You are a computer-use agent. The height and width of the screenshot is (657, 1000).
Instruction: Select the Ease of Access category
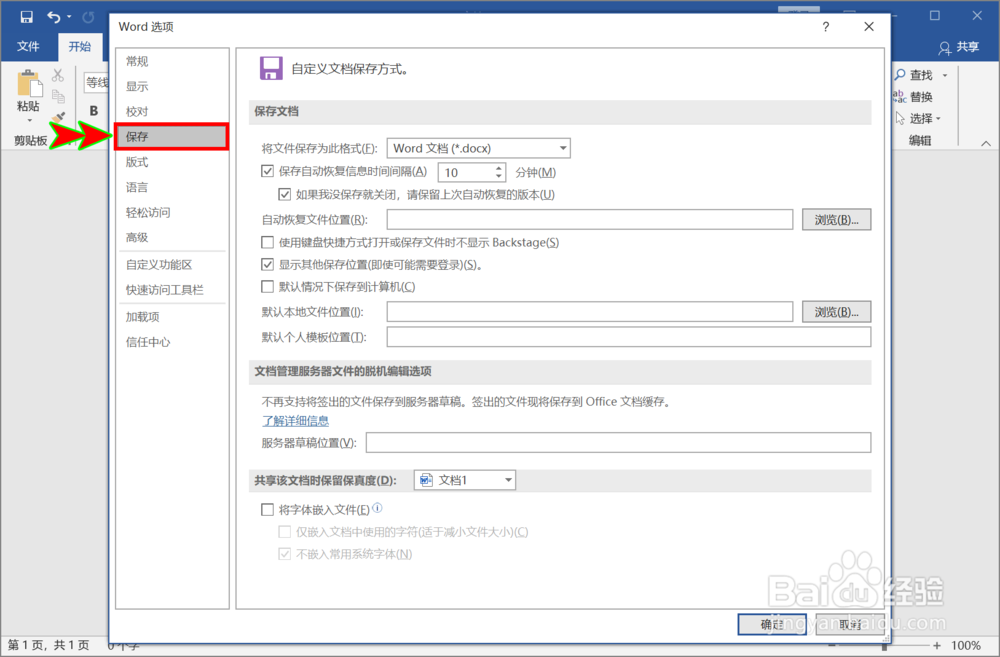pyautogui.click(x=172, y=212)
